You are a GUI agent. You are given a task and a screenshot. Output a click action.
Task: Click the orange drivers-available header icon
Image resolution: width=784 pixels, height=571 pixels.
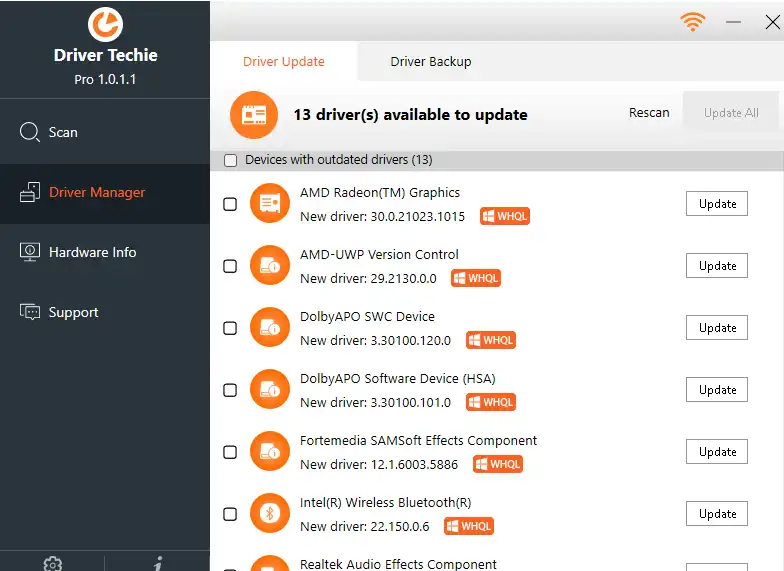[x=254, y=114]
